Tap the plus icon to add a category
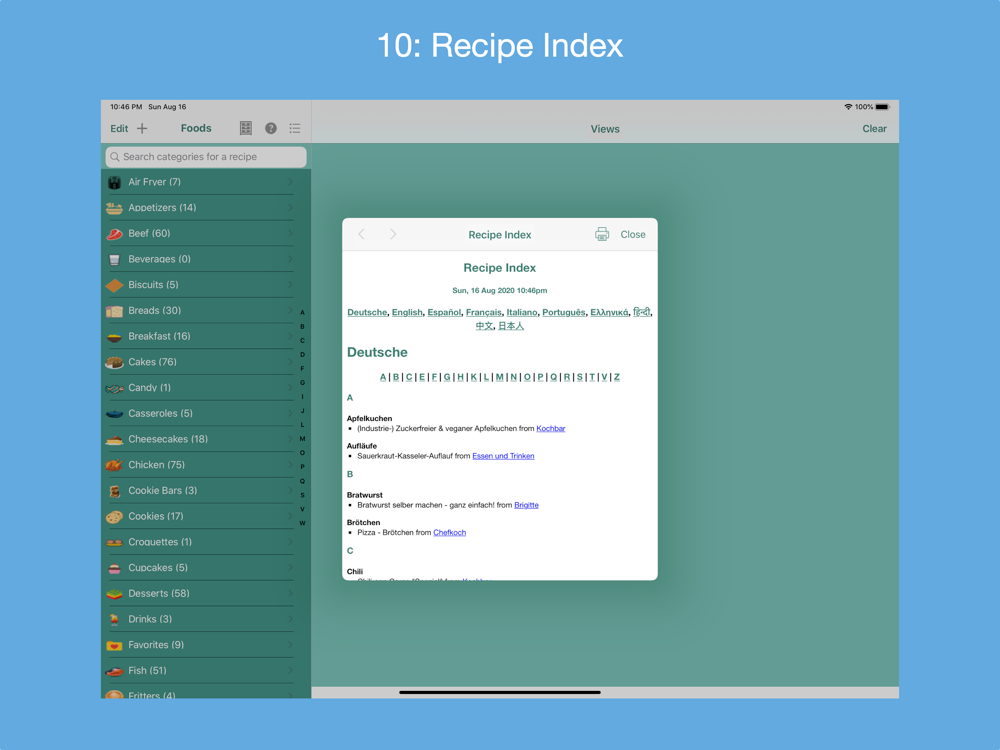 (x=142, y=128)
